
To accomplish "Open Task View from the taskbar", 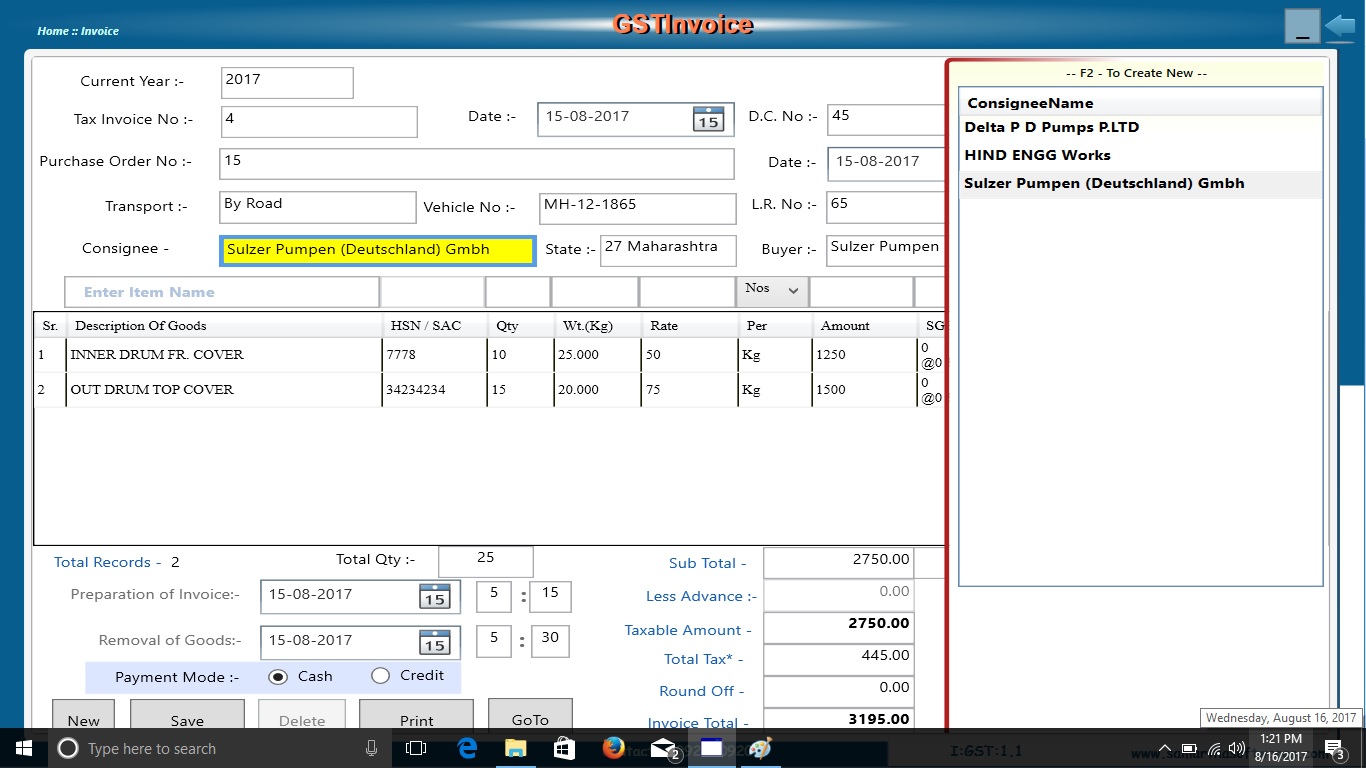I will [416, 748].
